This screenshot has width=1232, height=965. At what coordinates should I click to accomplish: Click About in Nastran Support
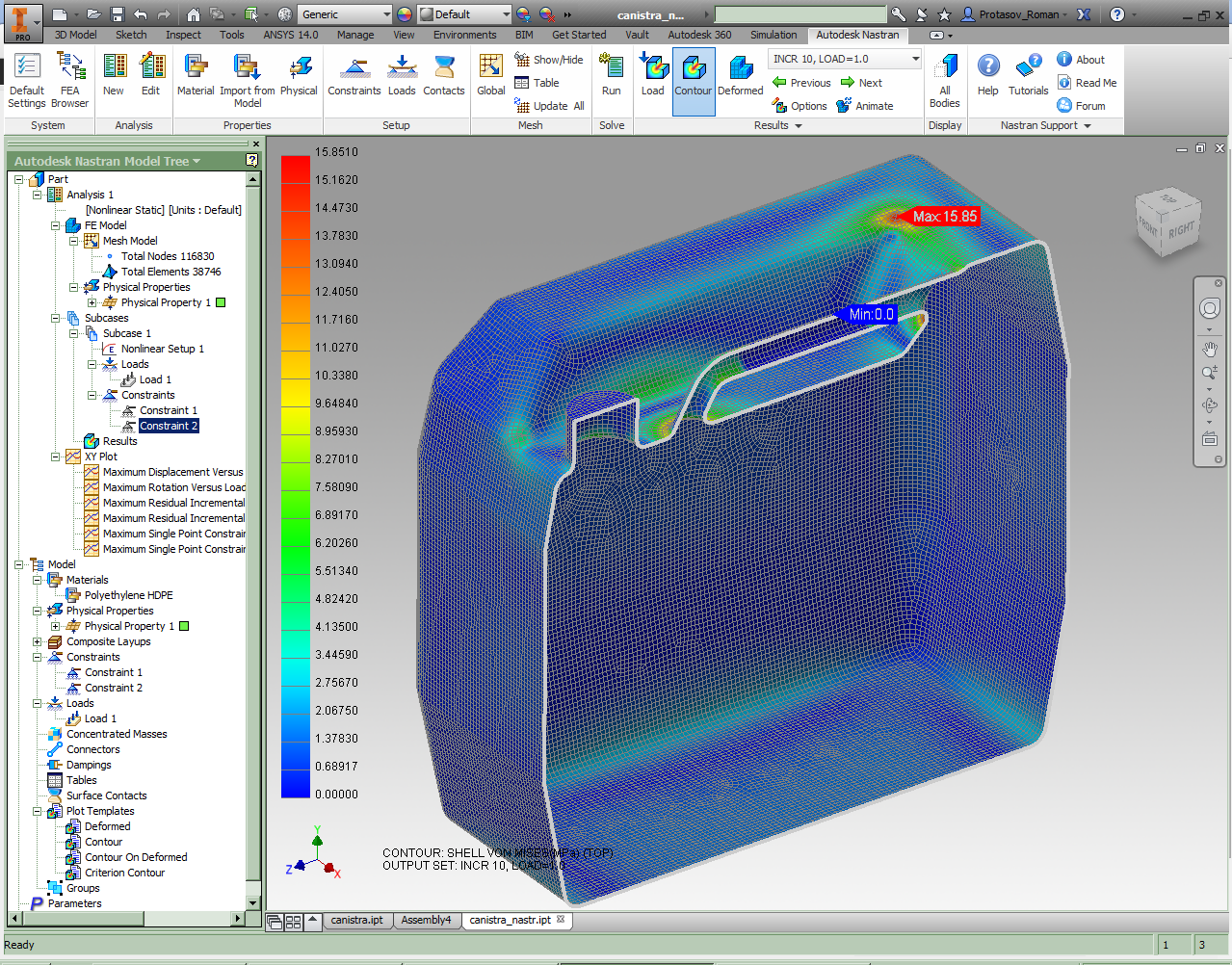[x=1081, y=60]
